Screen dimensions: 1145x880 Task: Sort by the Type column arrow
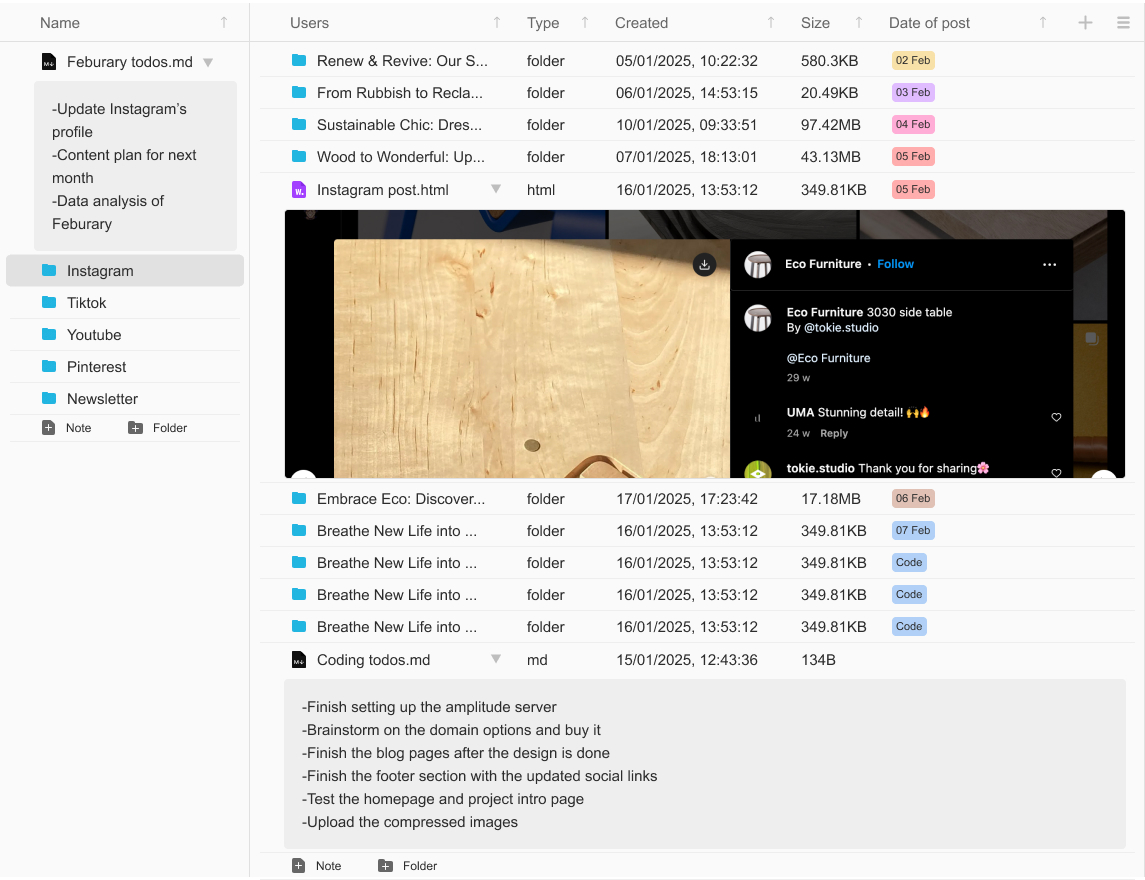pyautogui.click(x=585, y=23)
